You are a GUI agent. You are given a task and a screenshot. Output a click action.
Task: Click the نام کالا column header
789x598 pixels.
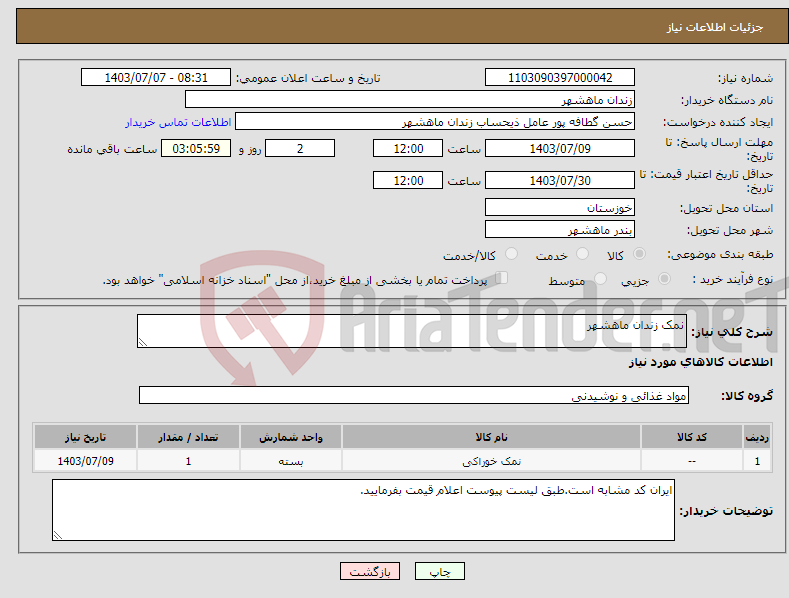point(491,437)
